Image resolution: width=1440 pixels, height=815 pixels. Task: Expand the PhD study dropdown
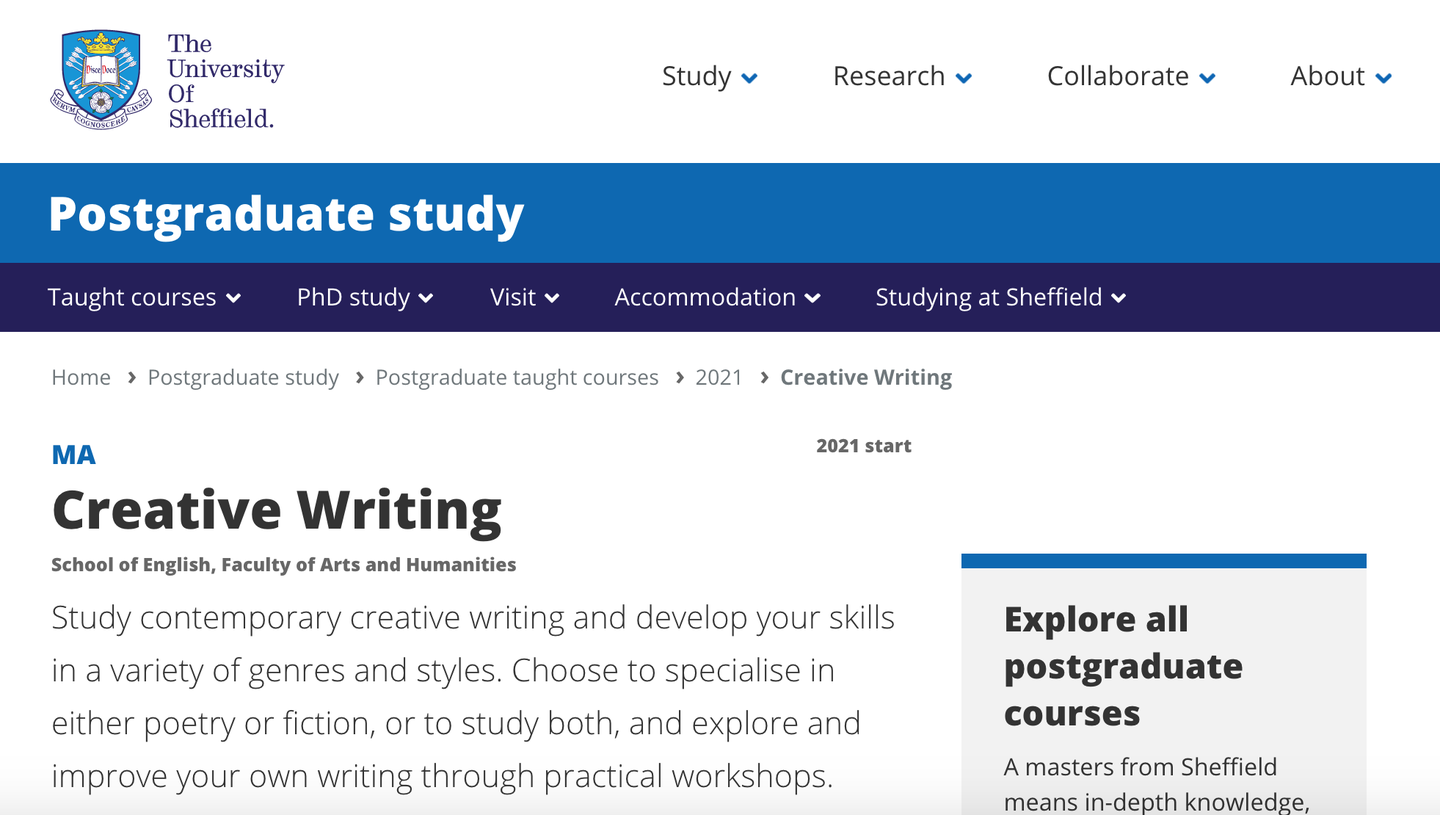[427, 297]
